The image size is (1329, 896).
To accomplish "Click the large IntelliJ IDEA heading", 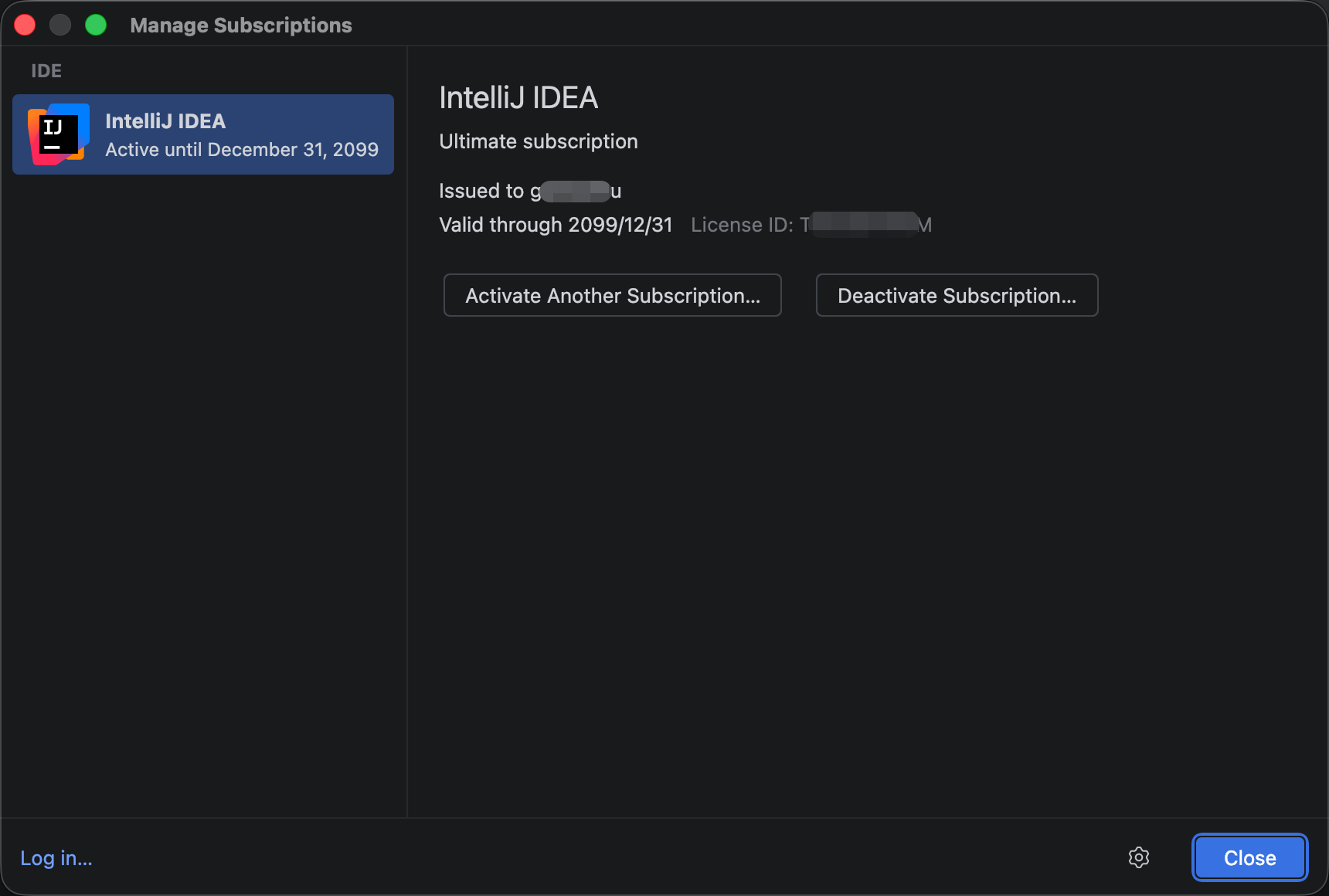I will [518, 98].
